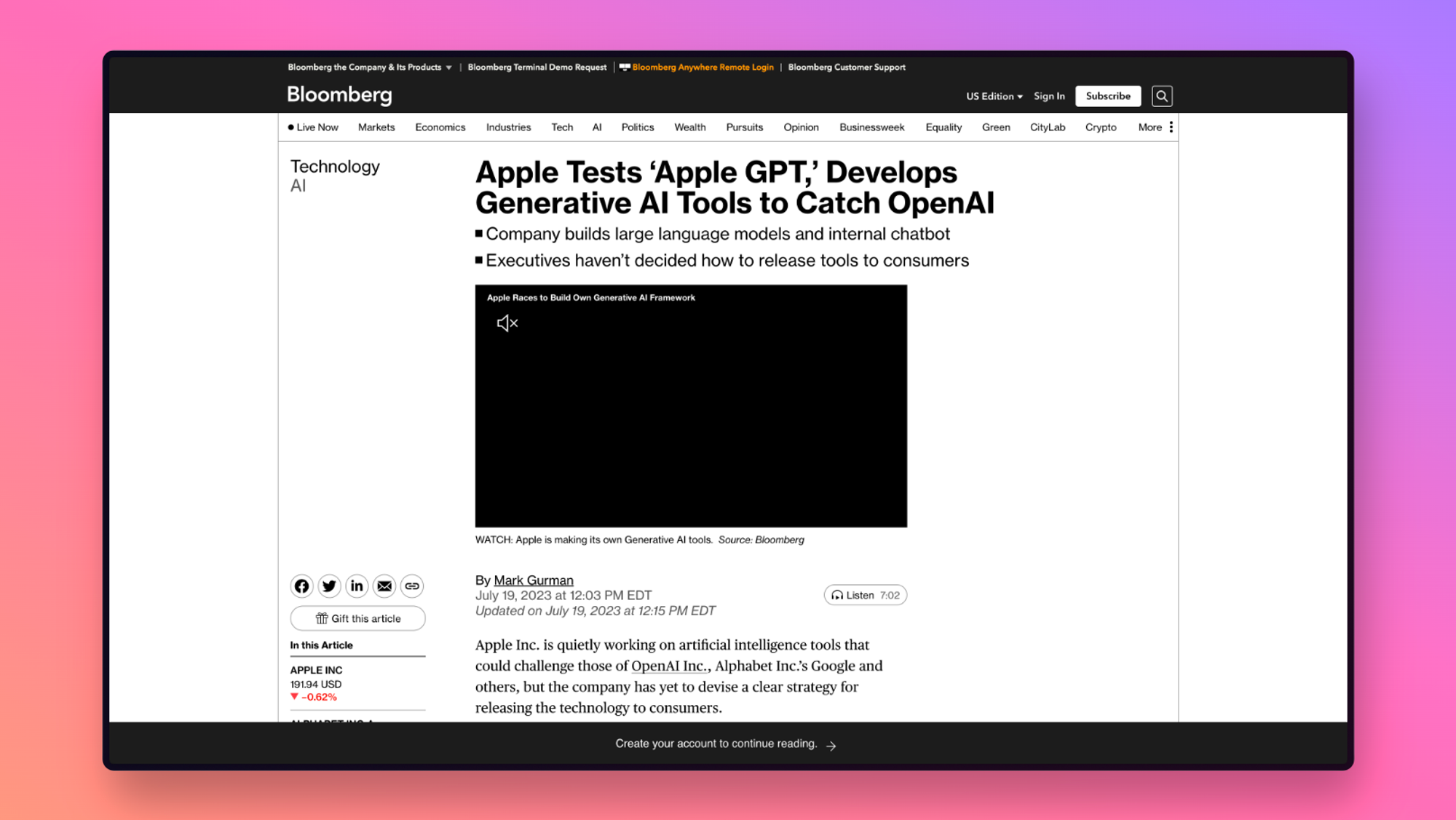Share article on Twitter

coord(329,586)
